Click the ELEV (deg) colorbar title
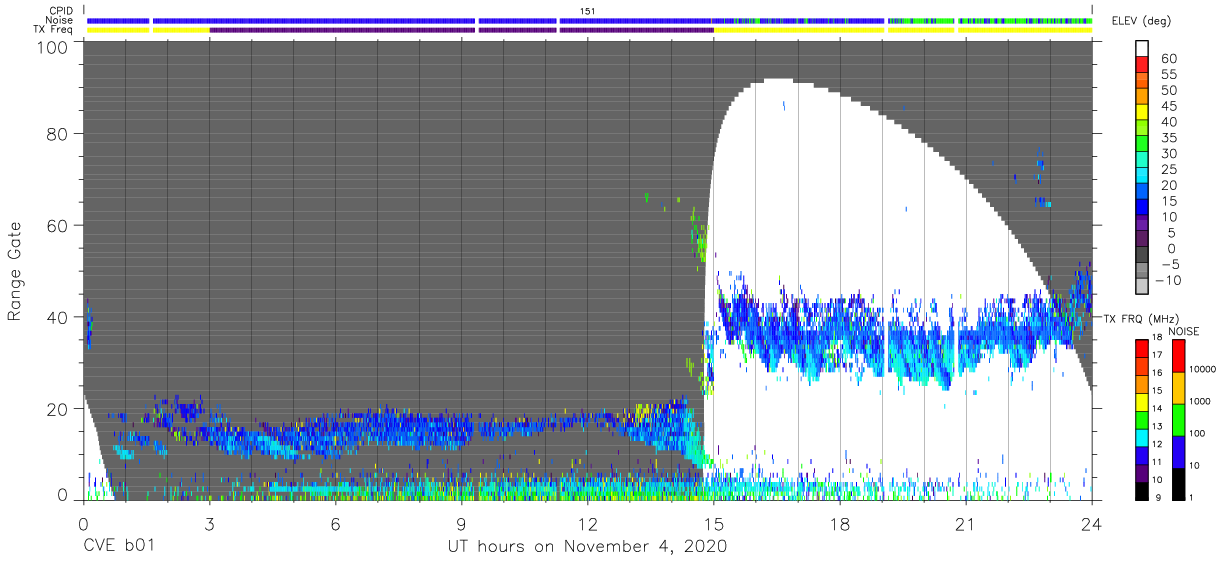 1139,21
